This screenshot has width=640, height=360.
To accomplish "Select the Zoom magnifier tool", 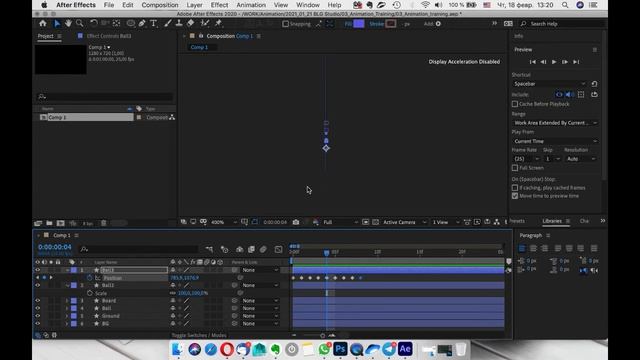I will (x=80, y=24).
